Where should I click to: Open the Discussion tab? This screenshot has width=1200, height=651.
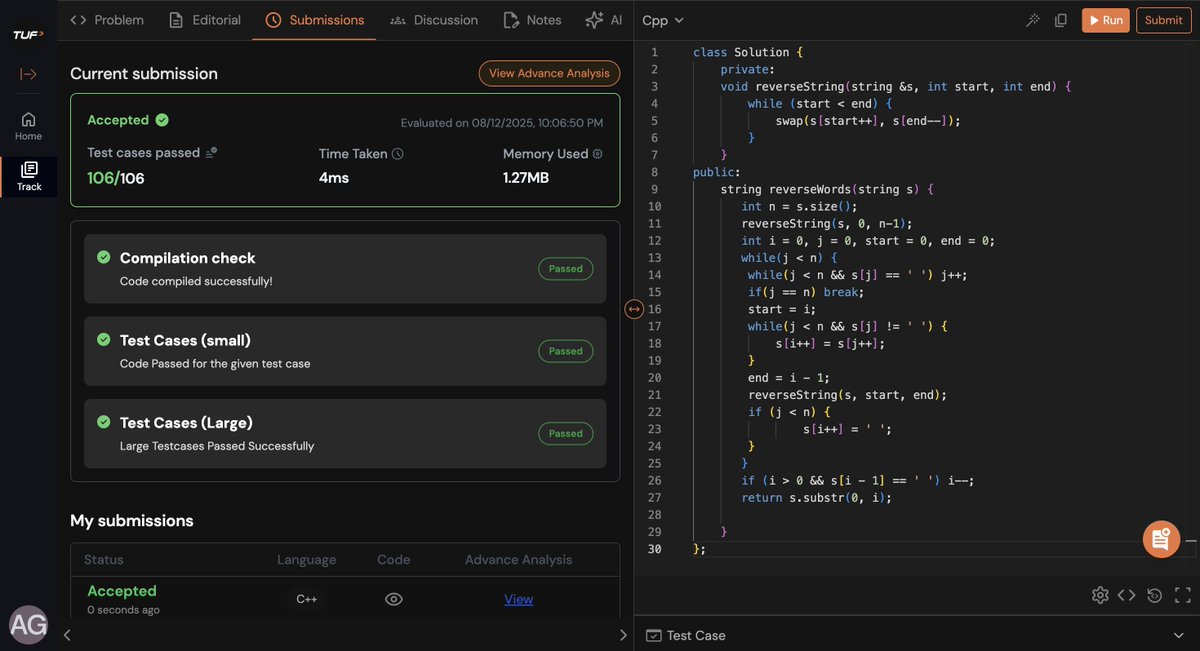[x=434, y=19]
